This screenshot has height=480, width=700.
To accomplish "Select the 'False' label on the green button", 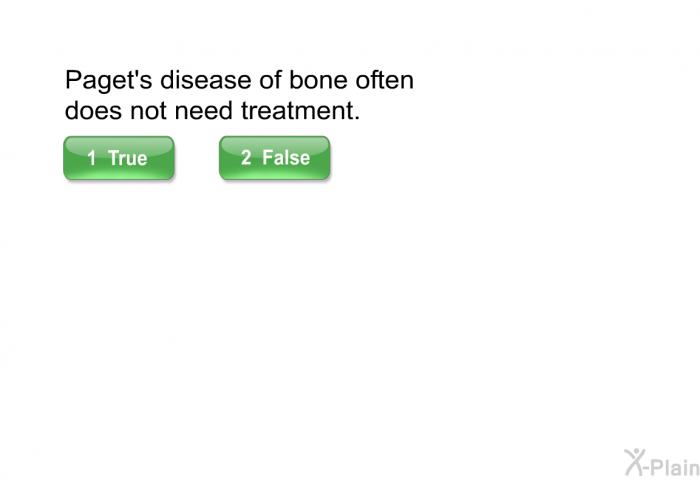I will click(x=286, y=158).
